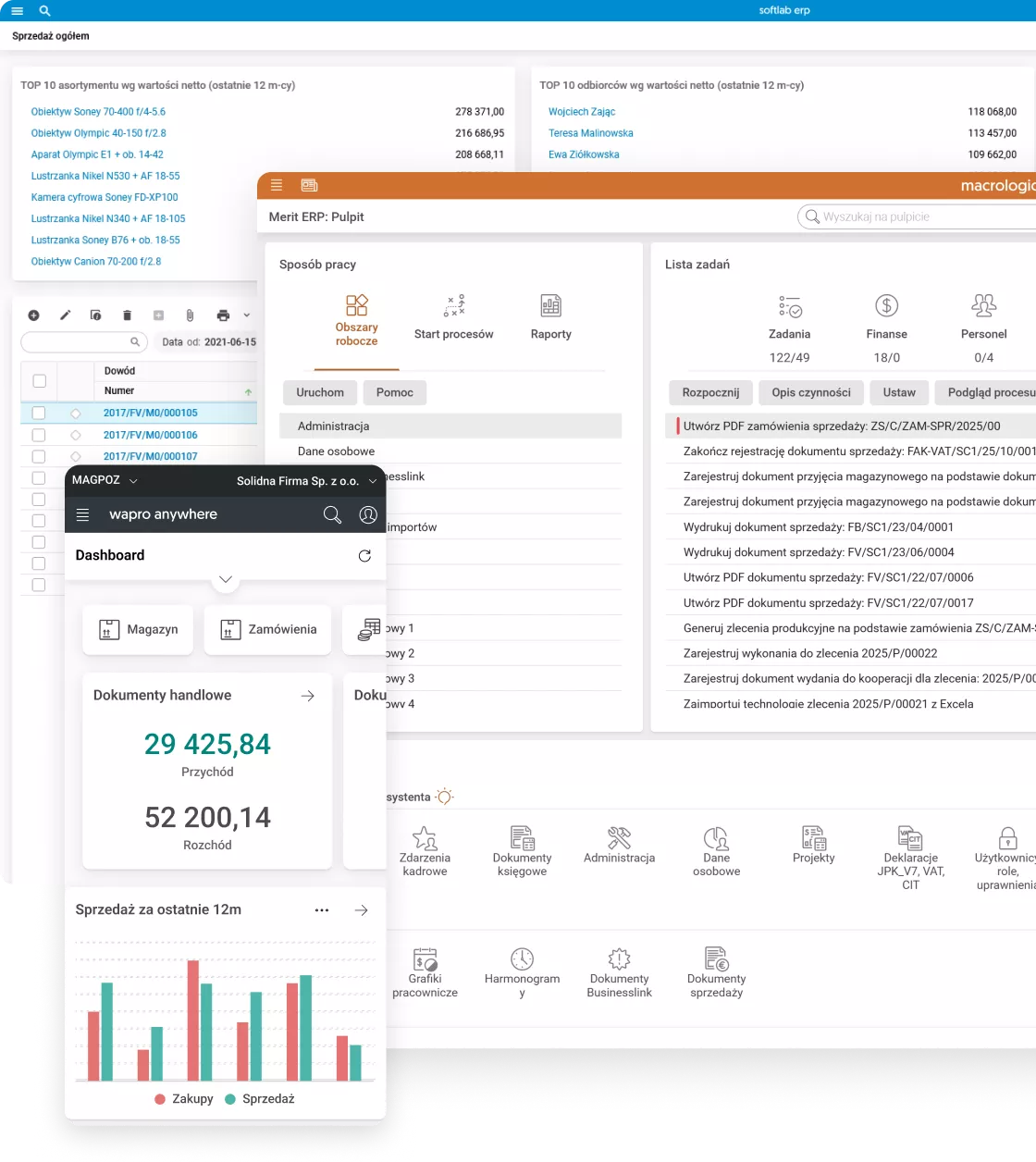
Task: Tick checkbox for row 2017/FV/M0/000105
Action: 39,414
